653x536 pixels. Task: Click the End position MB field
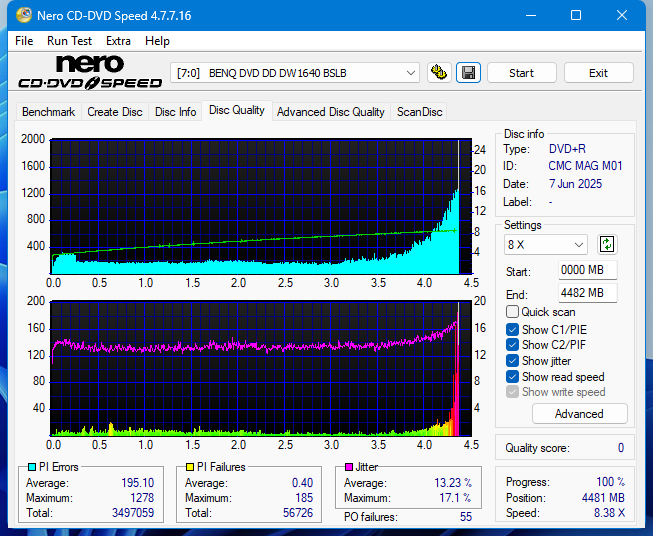point(587,293)
